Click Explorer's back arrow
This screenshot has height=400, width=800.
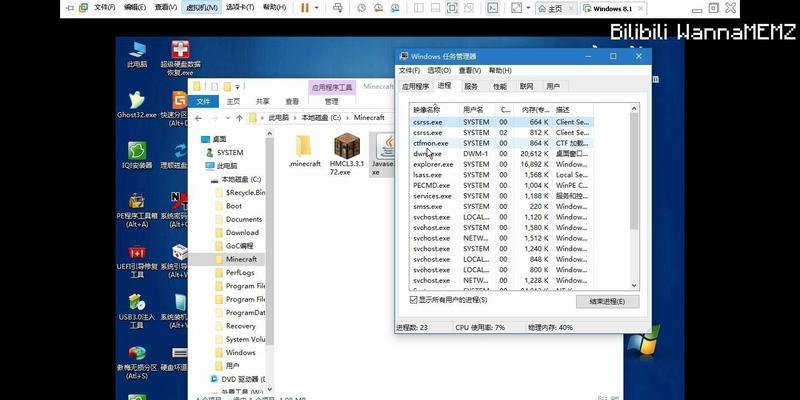[x=198, y=118]
